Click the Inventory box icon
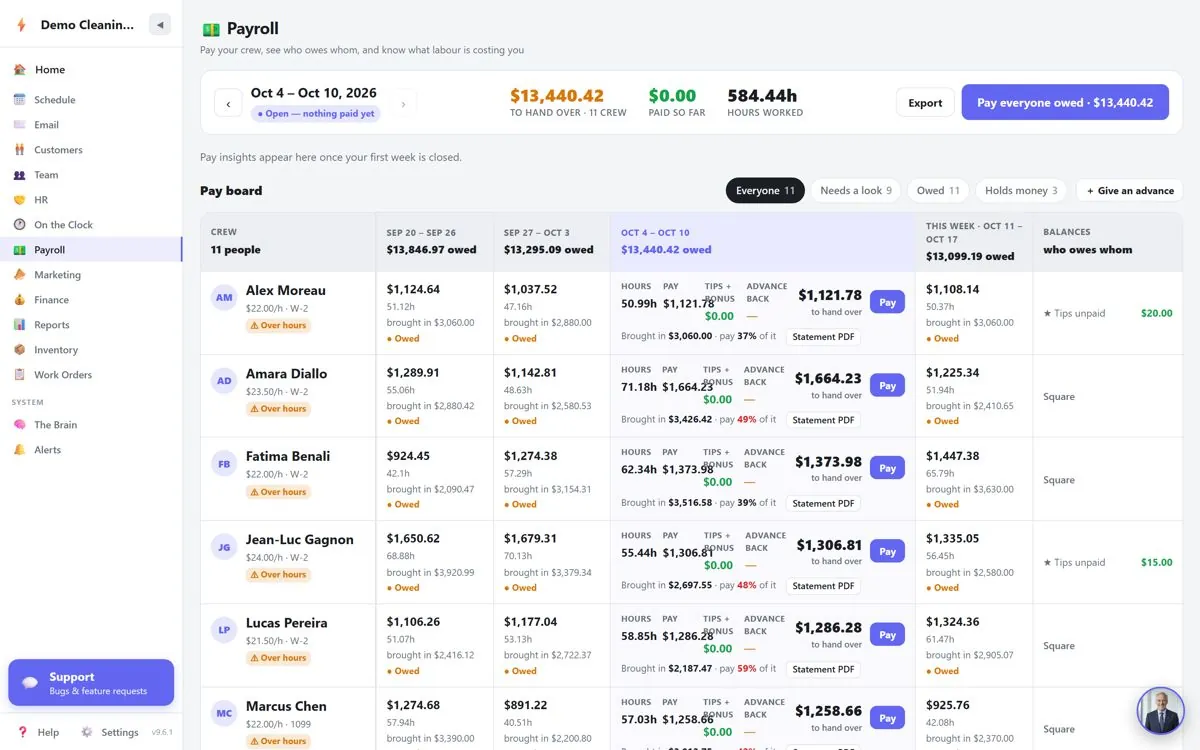 tap(19, 350)
